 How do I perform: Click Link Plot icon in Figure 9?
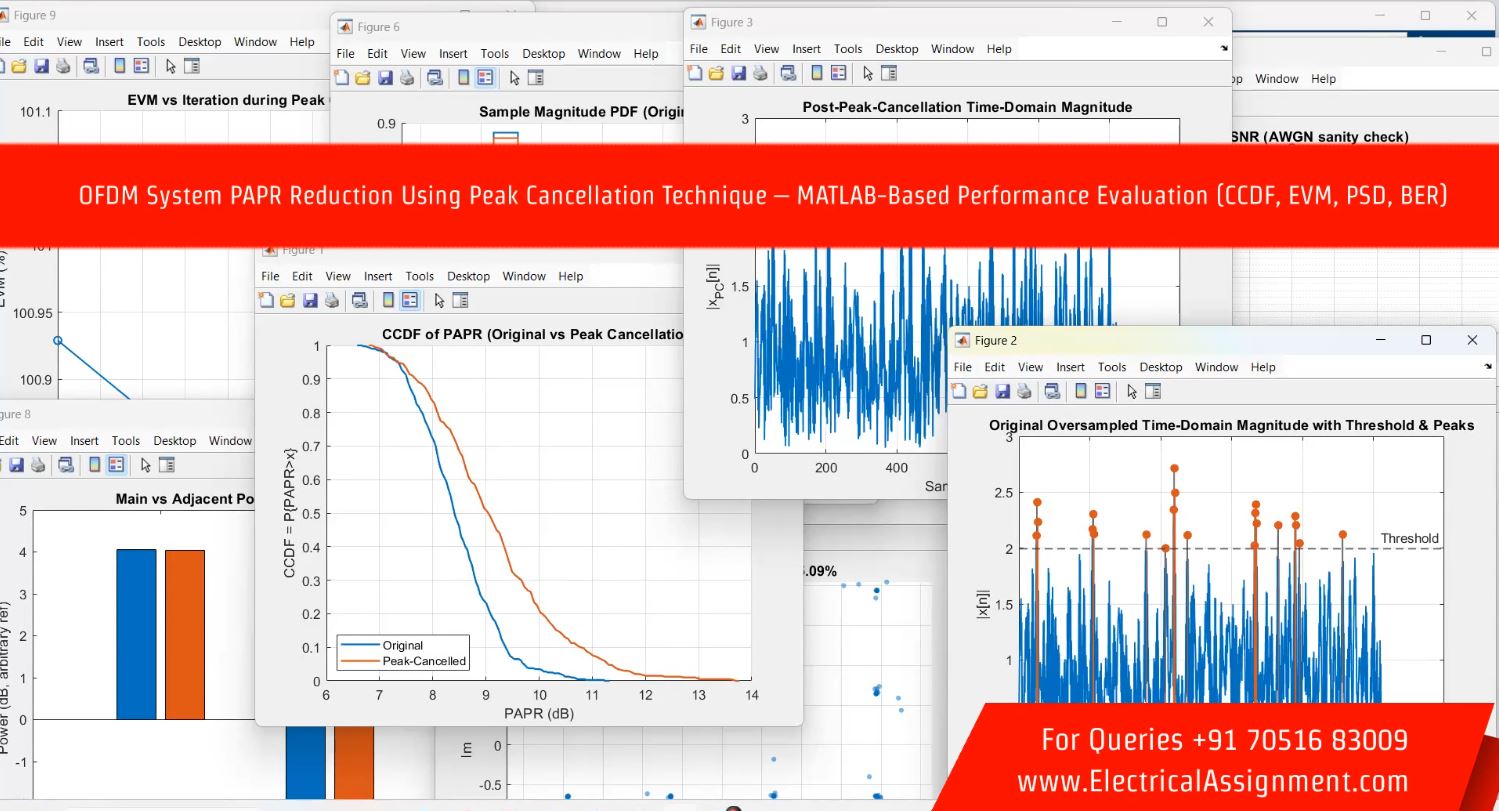coord(90,66)
